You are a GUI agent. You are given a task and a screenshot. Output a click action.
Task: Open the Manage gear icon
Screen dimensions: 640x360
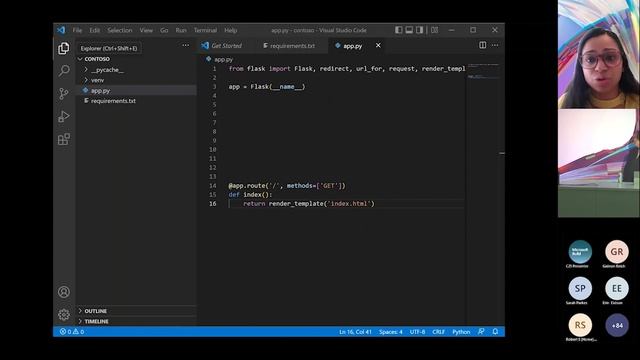pos(64,315)
